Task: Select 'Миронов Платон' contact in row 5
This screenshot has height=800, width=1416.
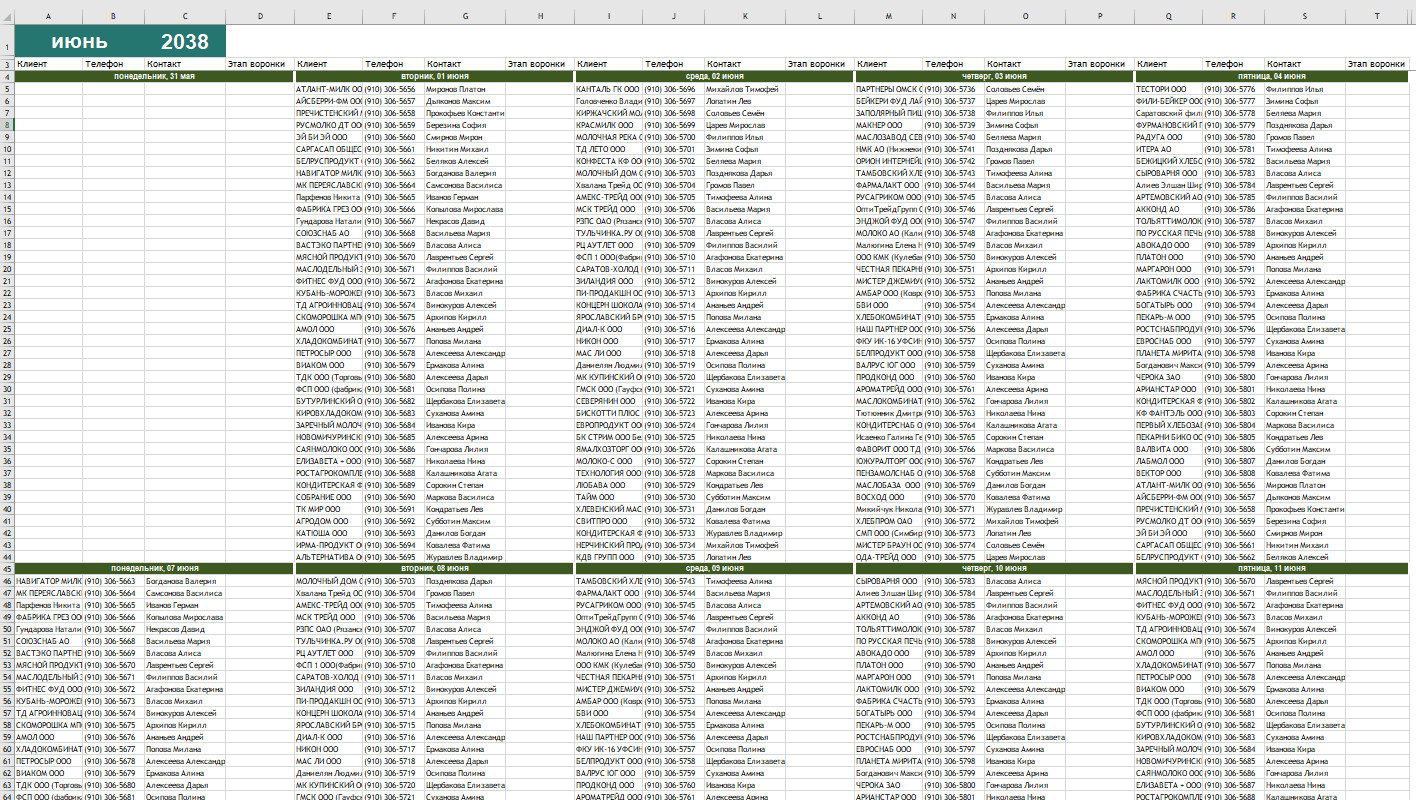Action: click(465, 88)
